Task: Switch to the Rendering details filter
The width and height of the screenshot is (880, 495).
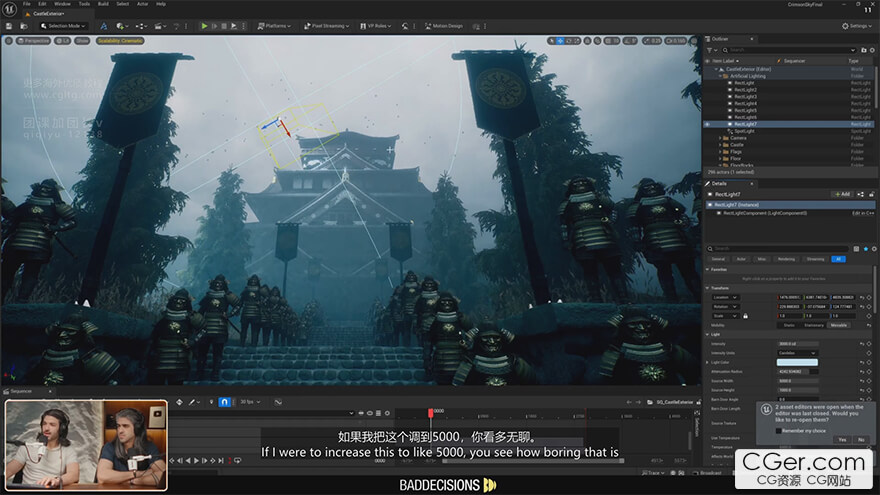Action: (786, 259)
